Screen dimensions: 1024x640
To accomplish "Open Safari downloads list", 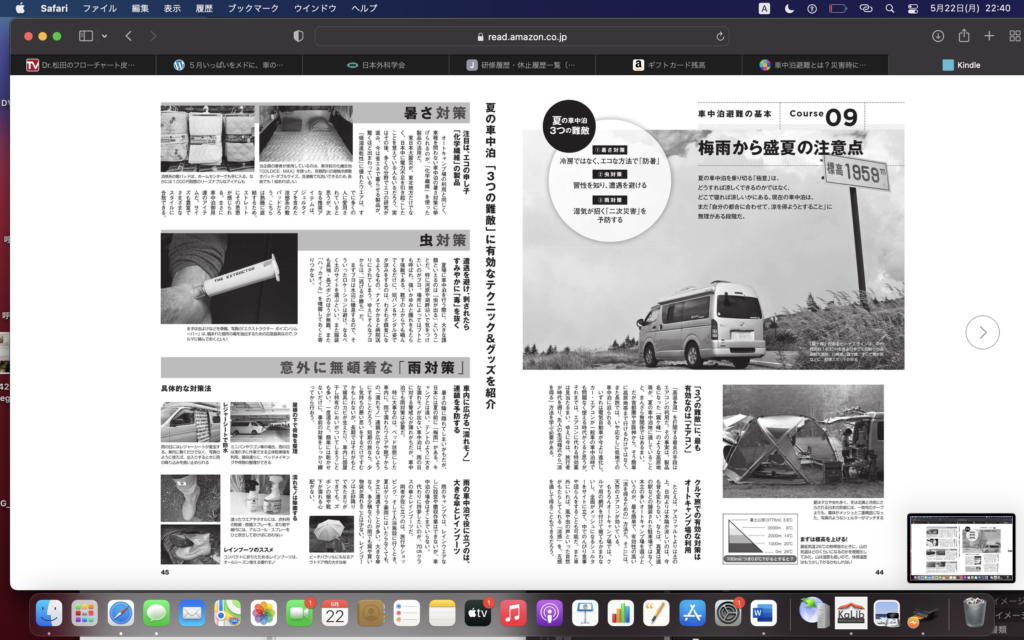I will point(938,36).
